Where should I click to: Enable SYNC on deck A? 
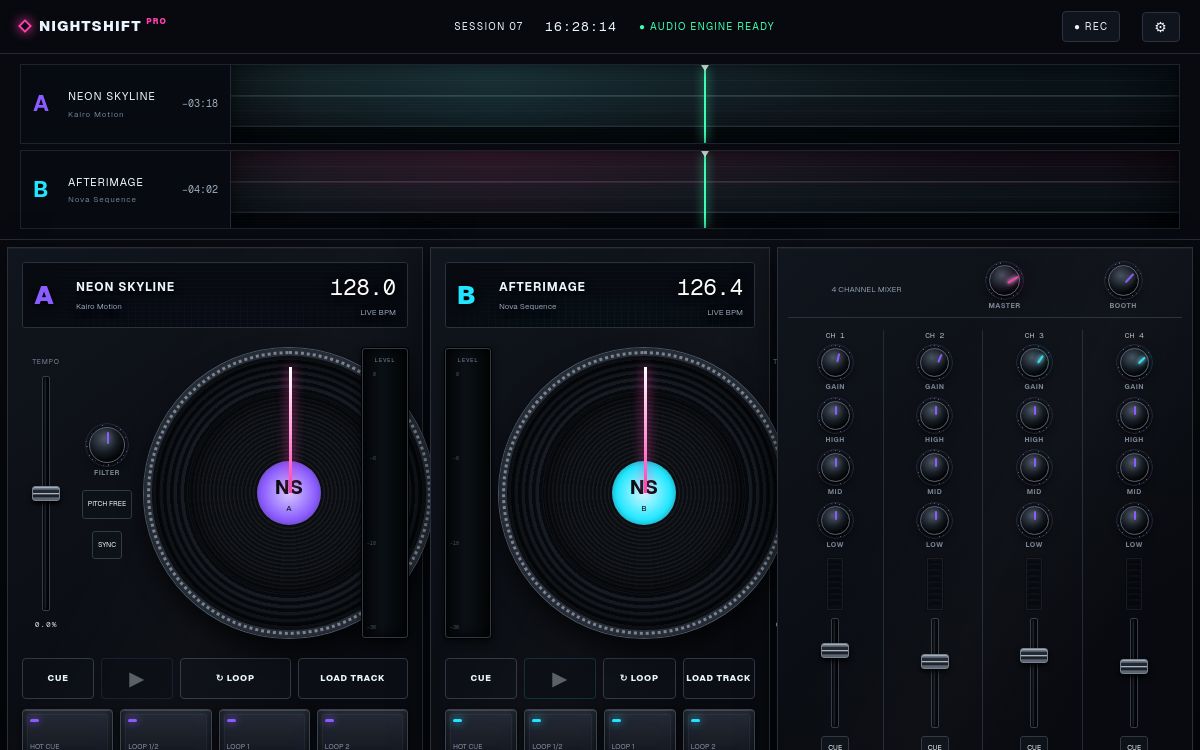(x=107, y=545)
